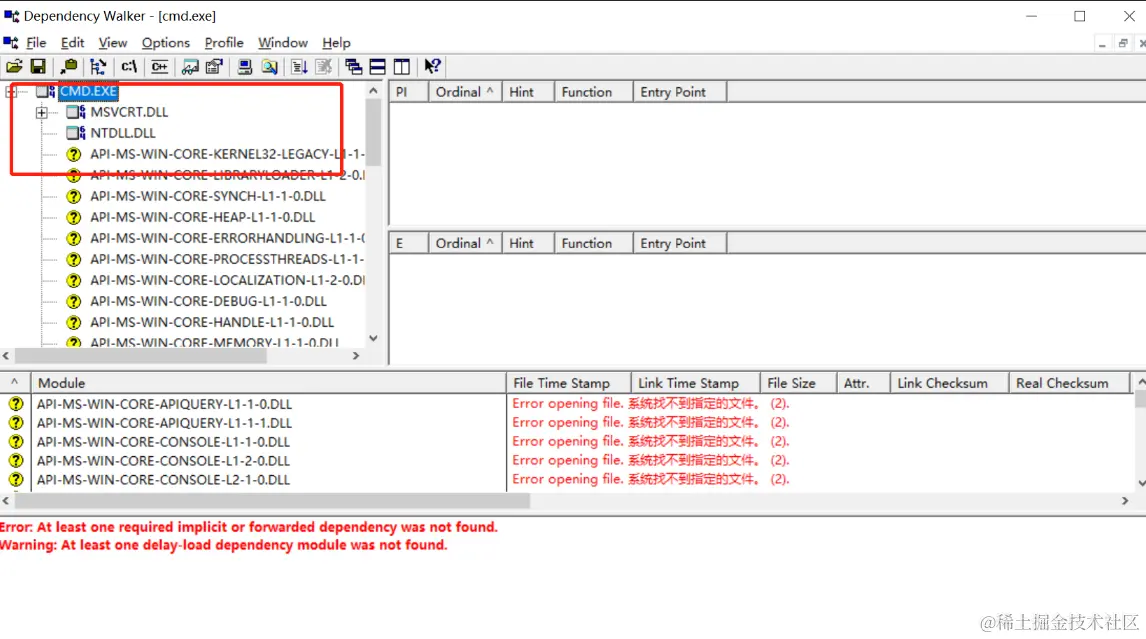Click the Context Help arrow-question icon
This screenshot has width=1146, height=639.
[x=433, y=67]
